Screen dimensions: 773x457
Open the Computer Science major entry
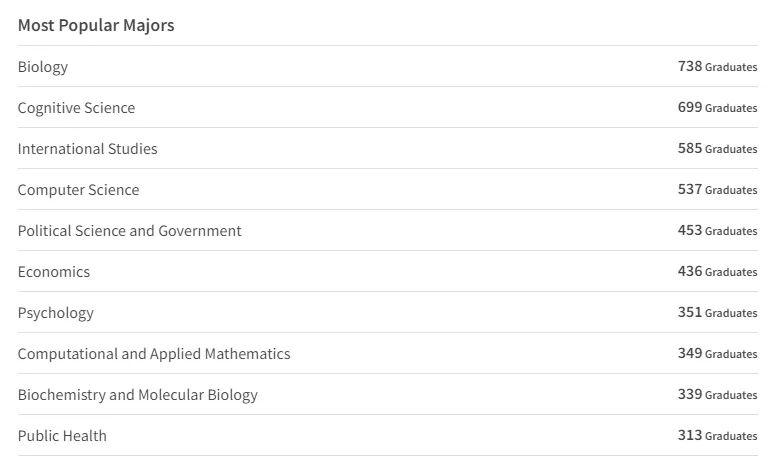[x=78, y=190]
